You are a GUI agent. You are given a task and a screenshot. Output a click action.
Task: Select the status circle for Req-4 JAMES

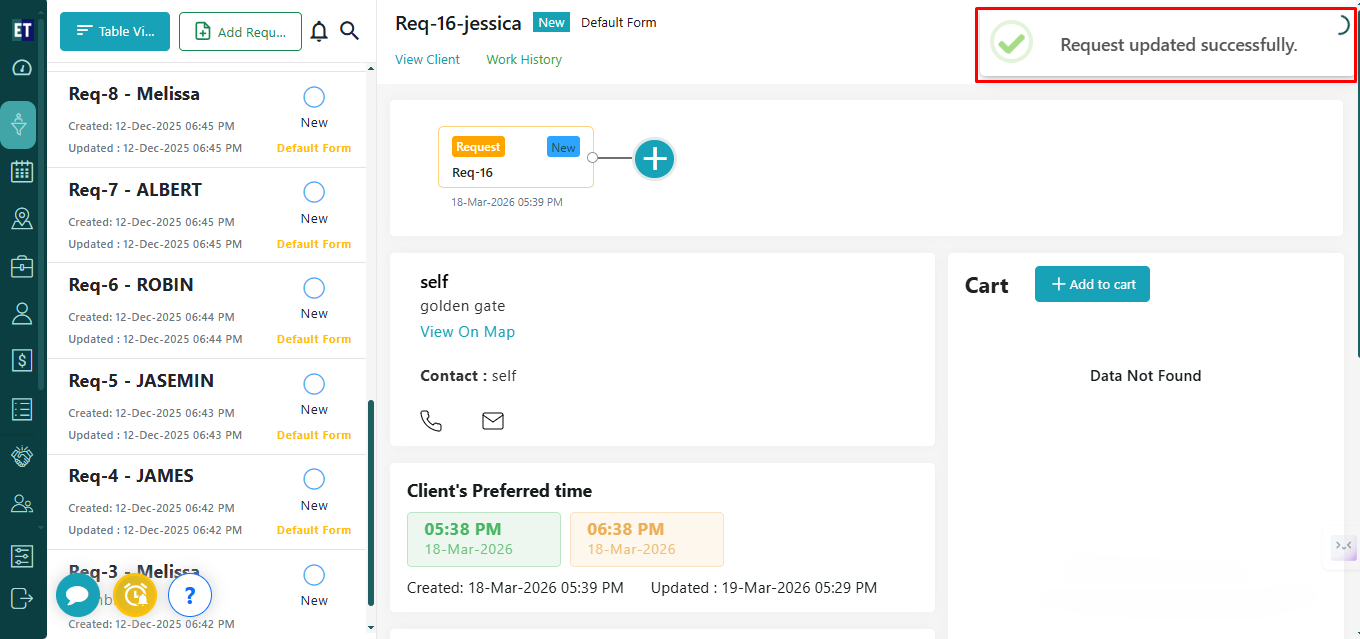314,479
